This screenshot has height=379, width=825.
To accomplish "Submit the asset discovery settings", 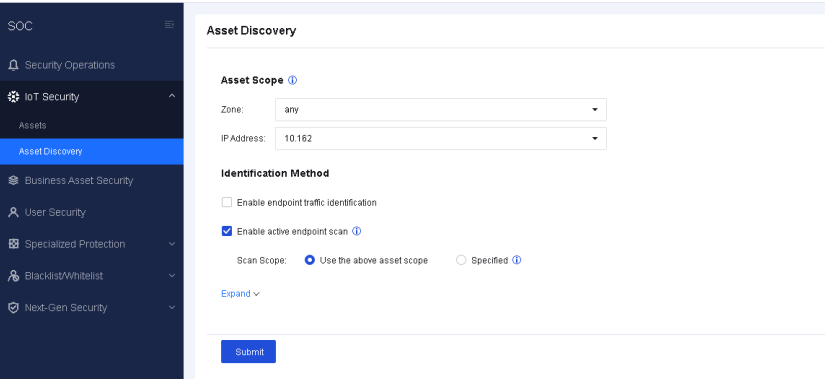I will [248, 352].
